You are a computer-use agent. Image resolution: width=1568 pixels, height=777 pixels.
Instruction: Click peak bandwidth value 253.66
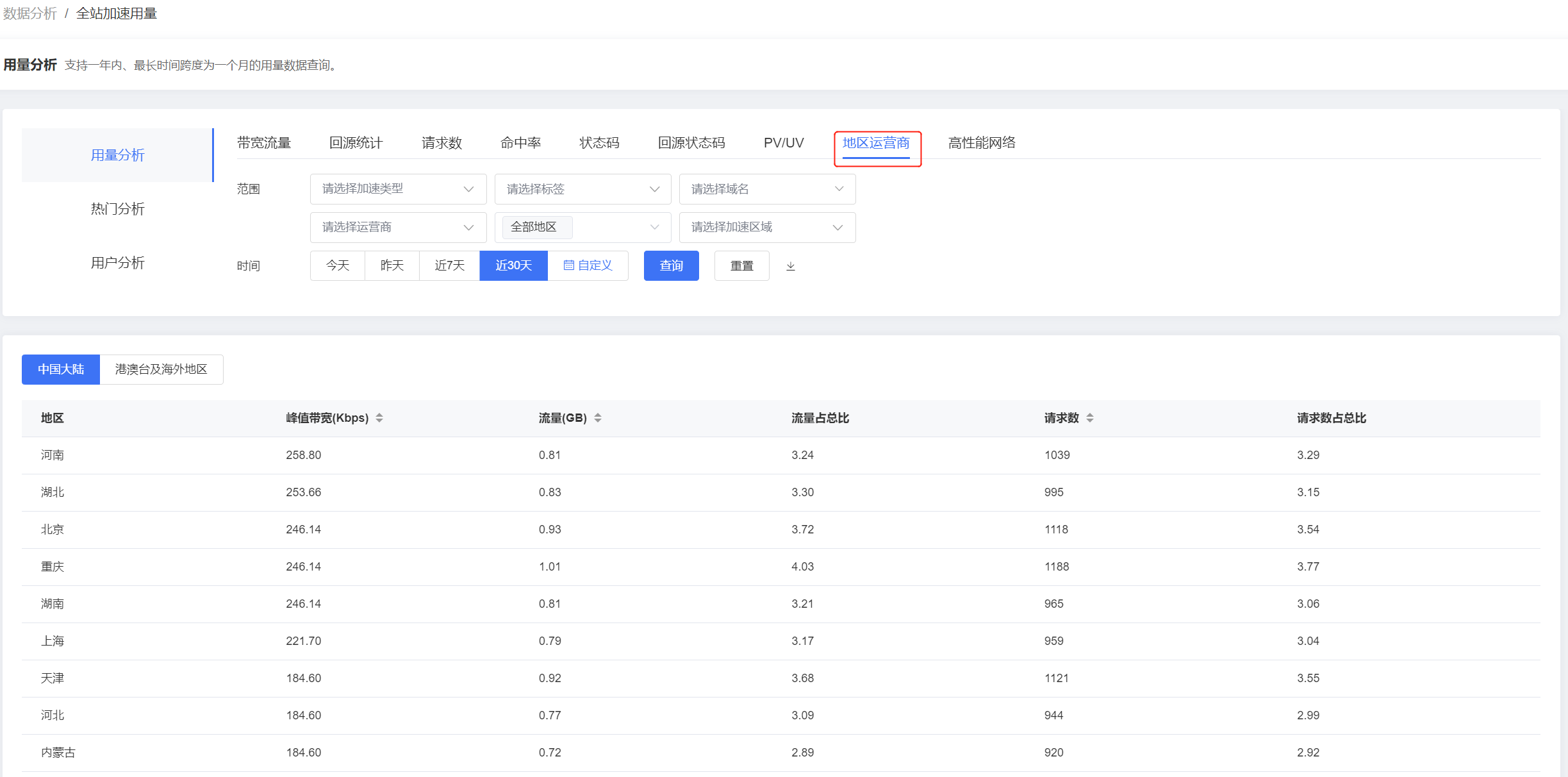pos(304,492)
